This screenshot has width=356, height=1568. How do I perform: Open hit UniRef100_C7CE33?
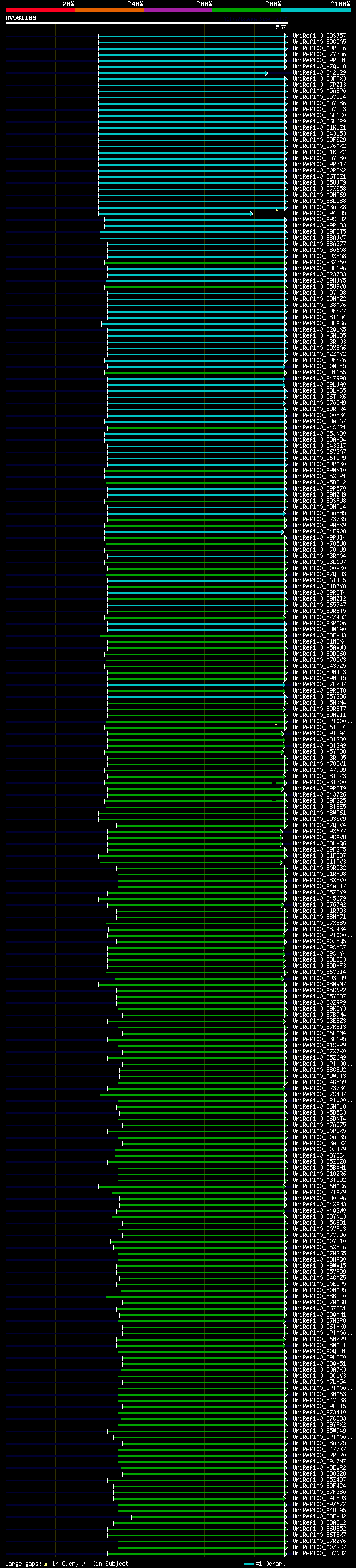point(319,1418)
